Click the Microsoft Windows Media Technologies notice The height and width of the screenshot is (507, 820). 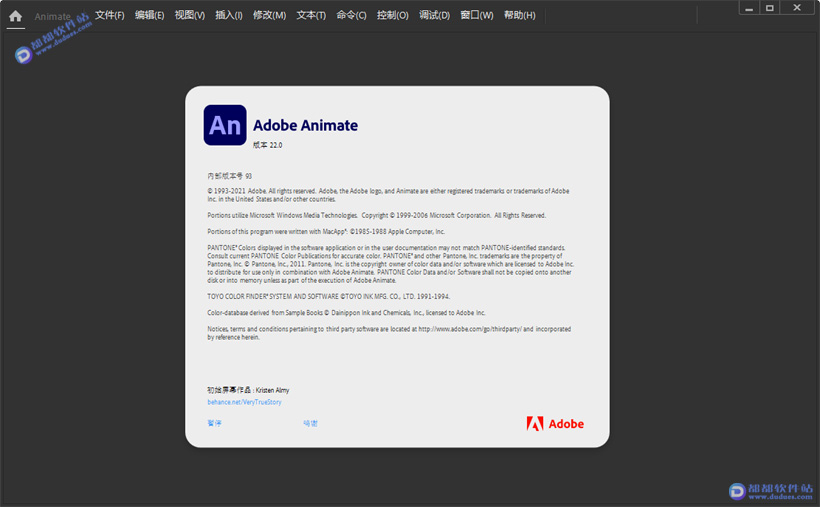[x=377, y=215]
